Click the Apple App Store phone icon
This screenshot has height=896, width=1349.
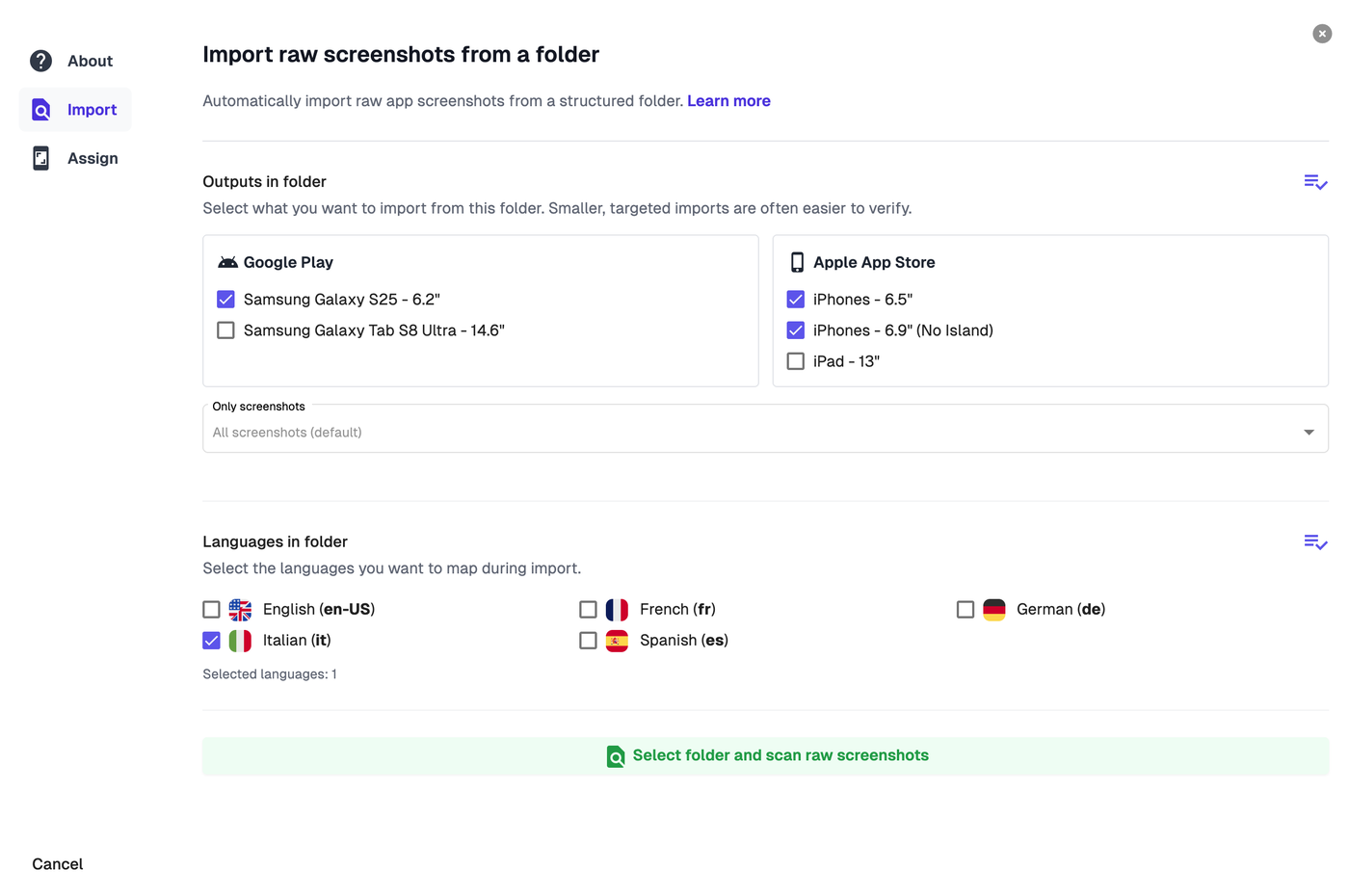point(797,262)
